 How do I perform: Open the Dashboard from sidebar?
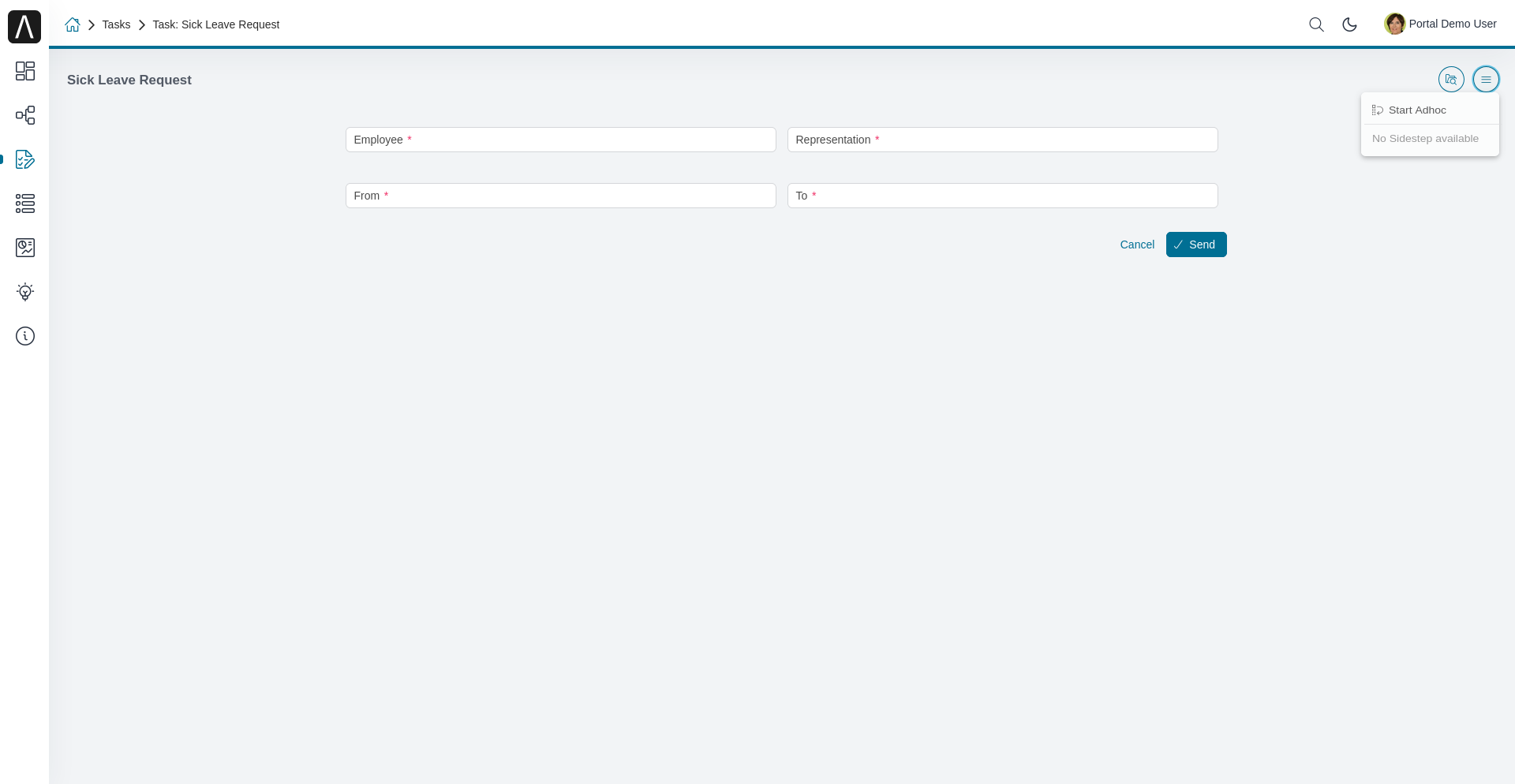[25, 71]
